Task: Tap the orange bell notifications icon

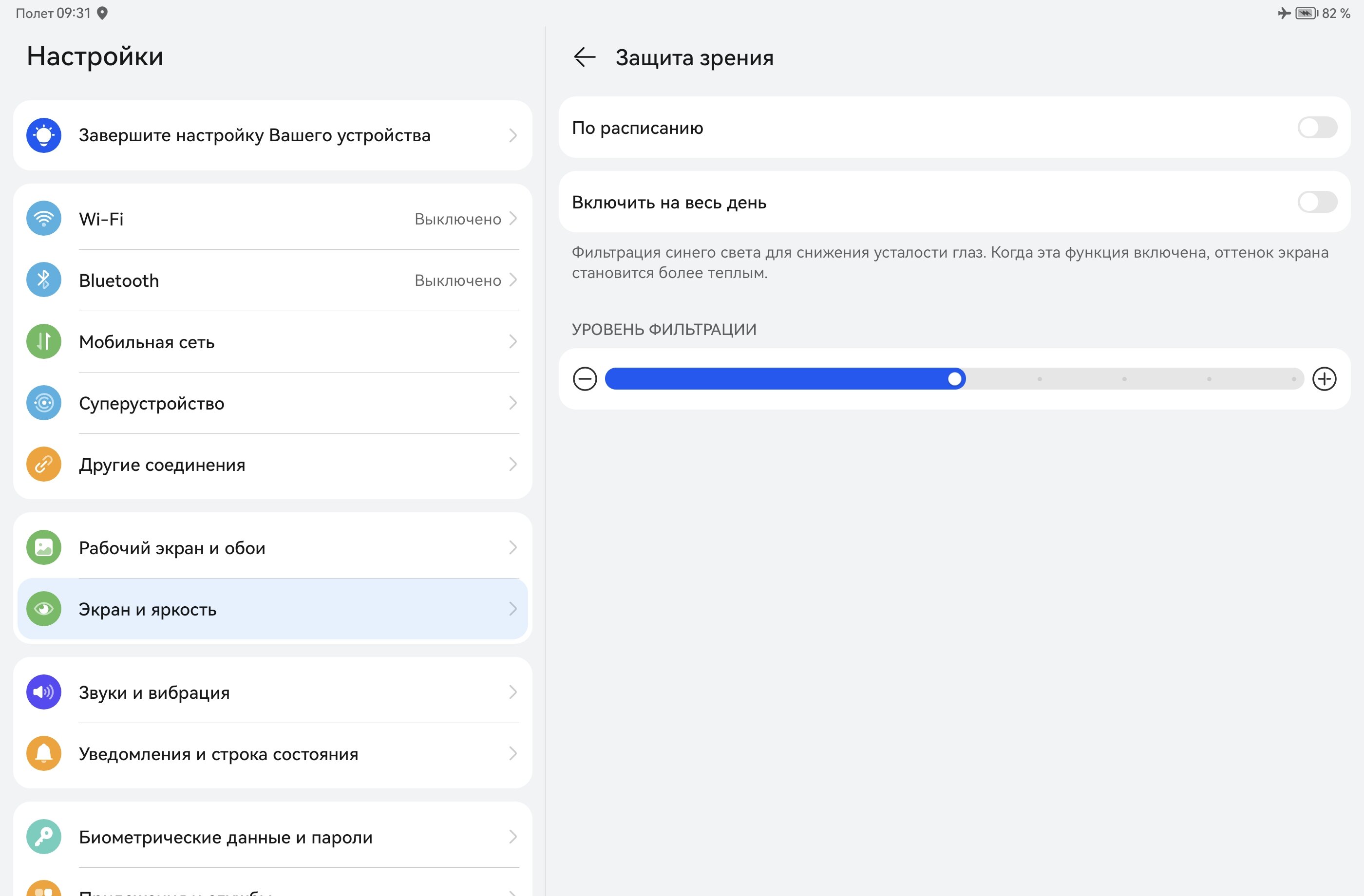Action: pos(43,753)
